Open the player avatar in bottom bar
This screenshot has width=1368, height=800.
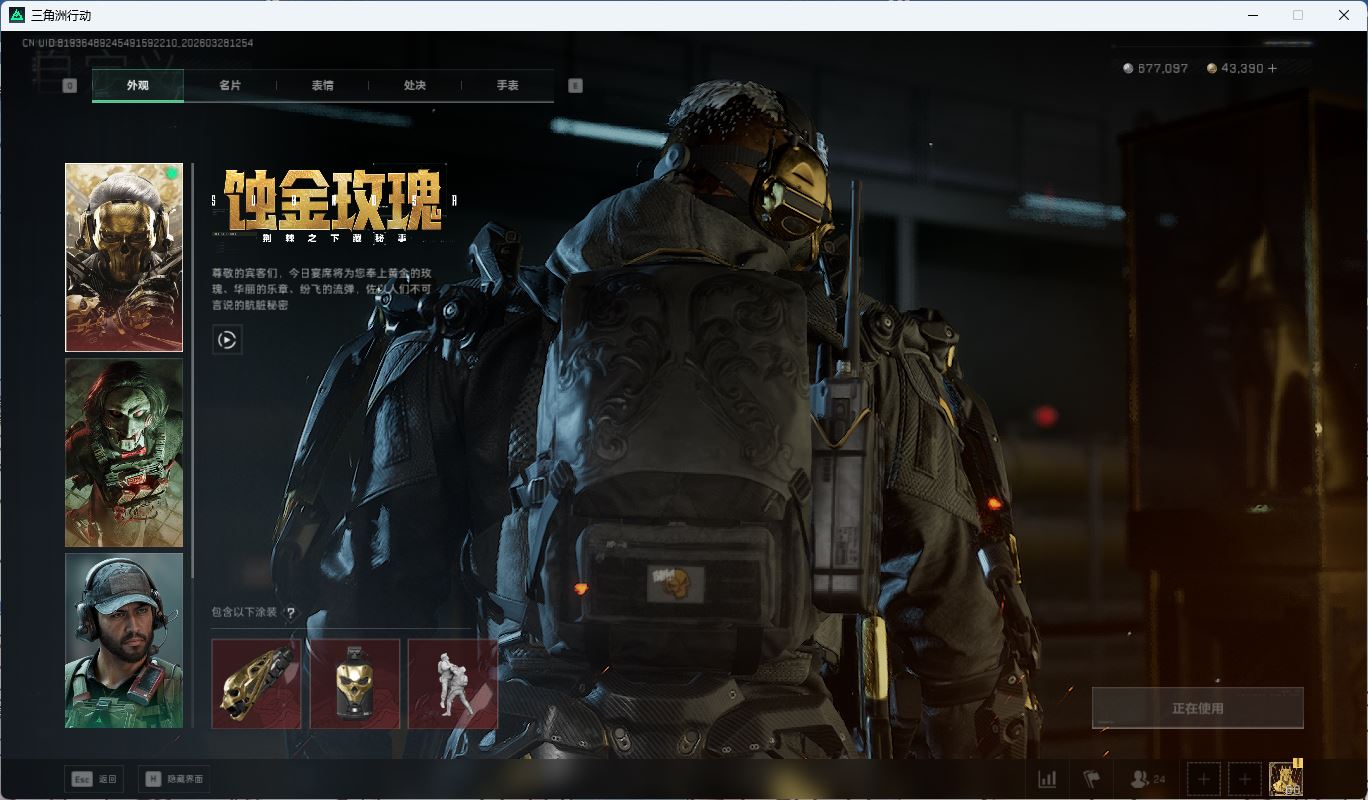[1285, 779]
